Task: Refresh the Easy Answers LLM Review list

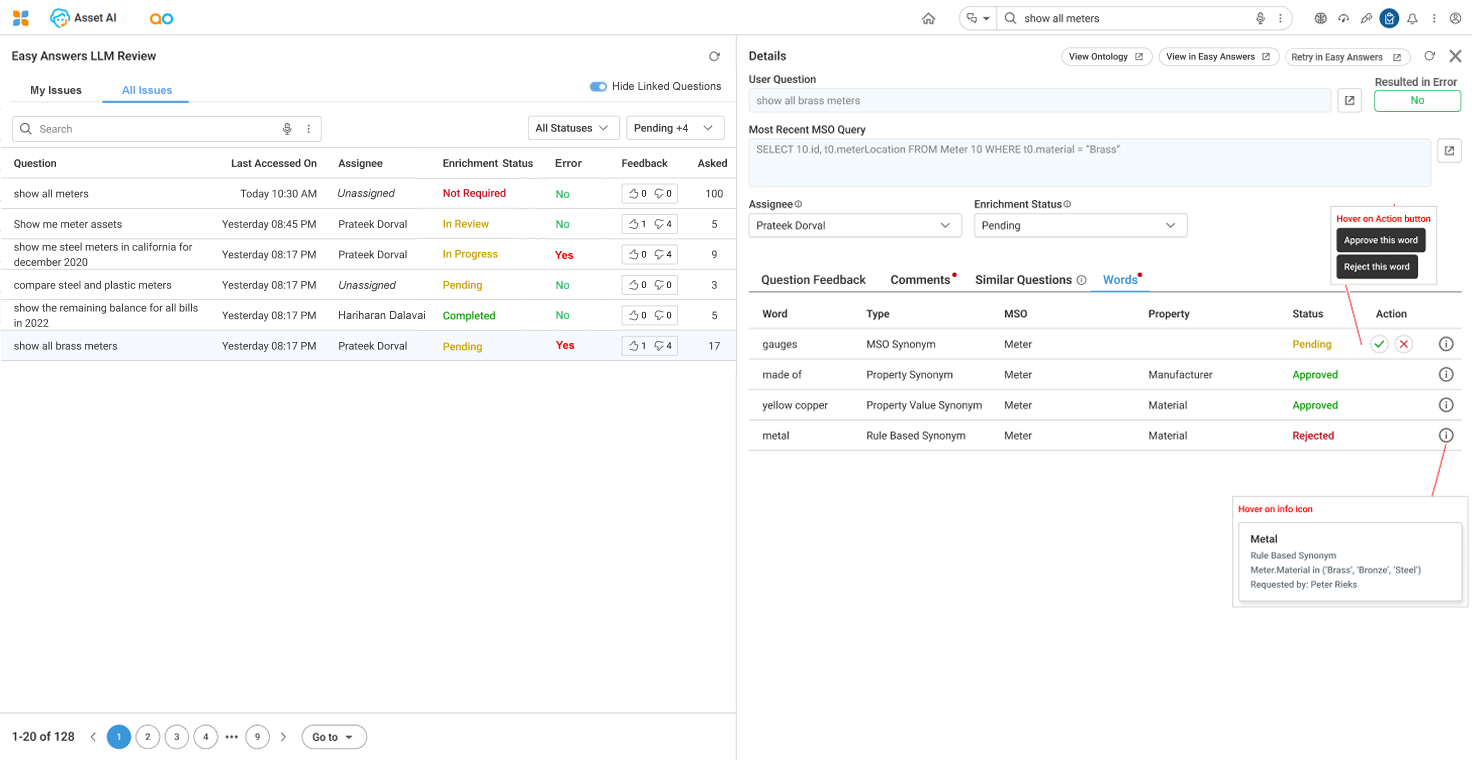Action: tap(714, 57)
